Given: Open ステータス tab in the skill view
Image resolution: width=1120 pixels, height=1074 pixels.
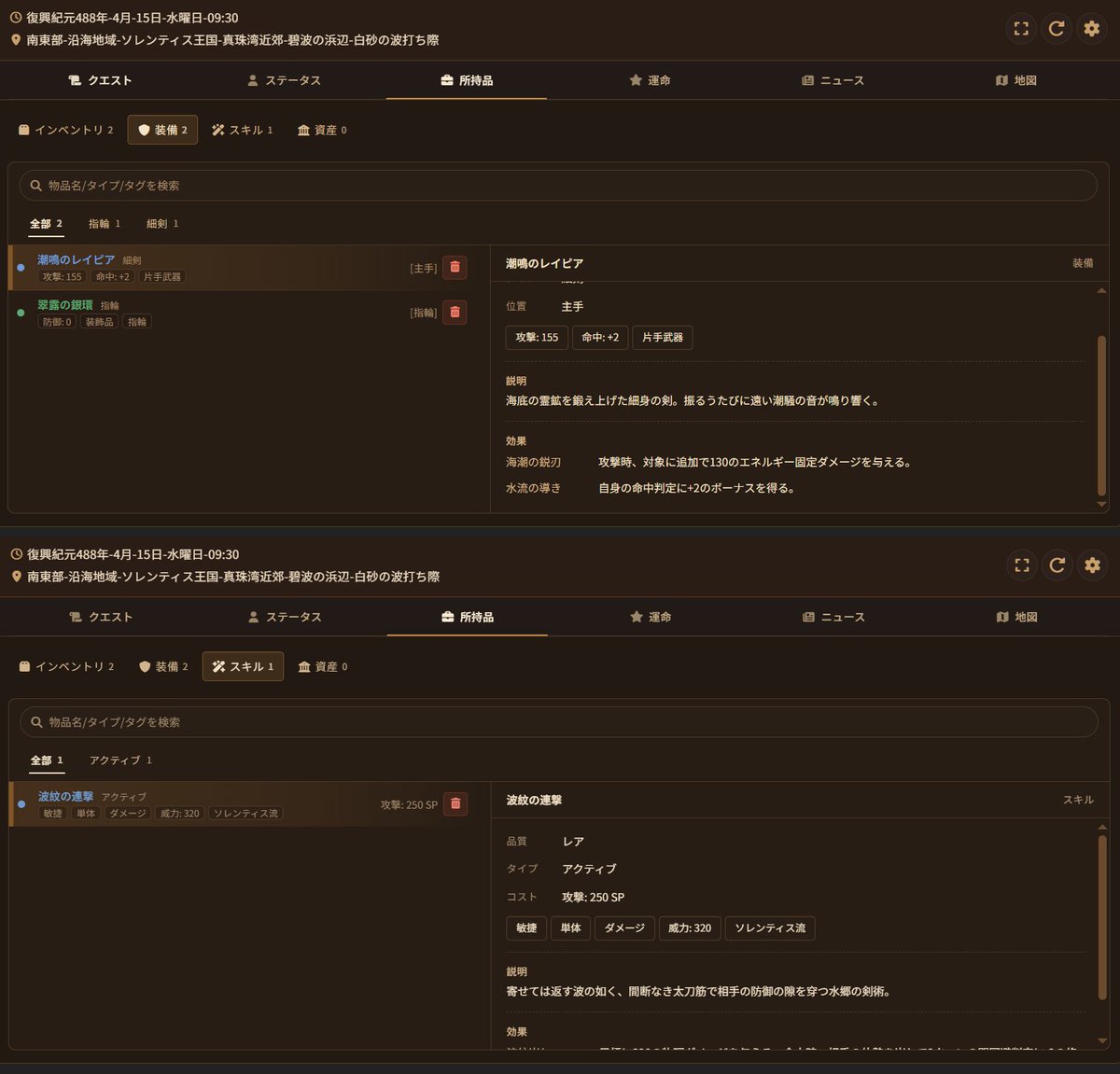Looking at the screenshot, I should point(285,617).
